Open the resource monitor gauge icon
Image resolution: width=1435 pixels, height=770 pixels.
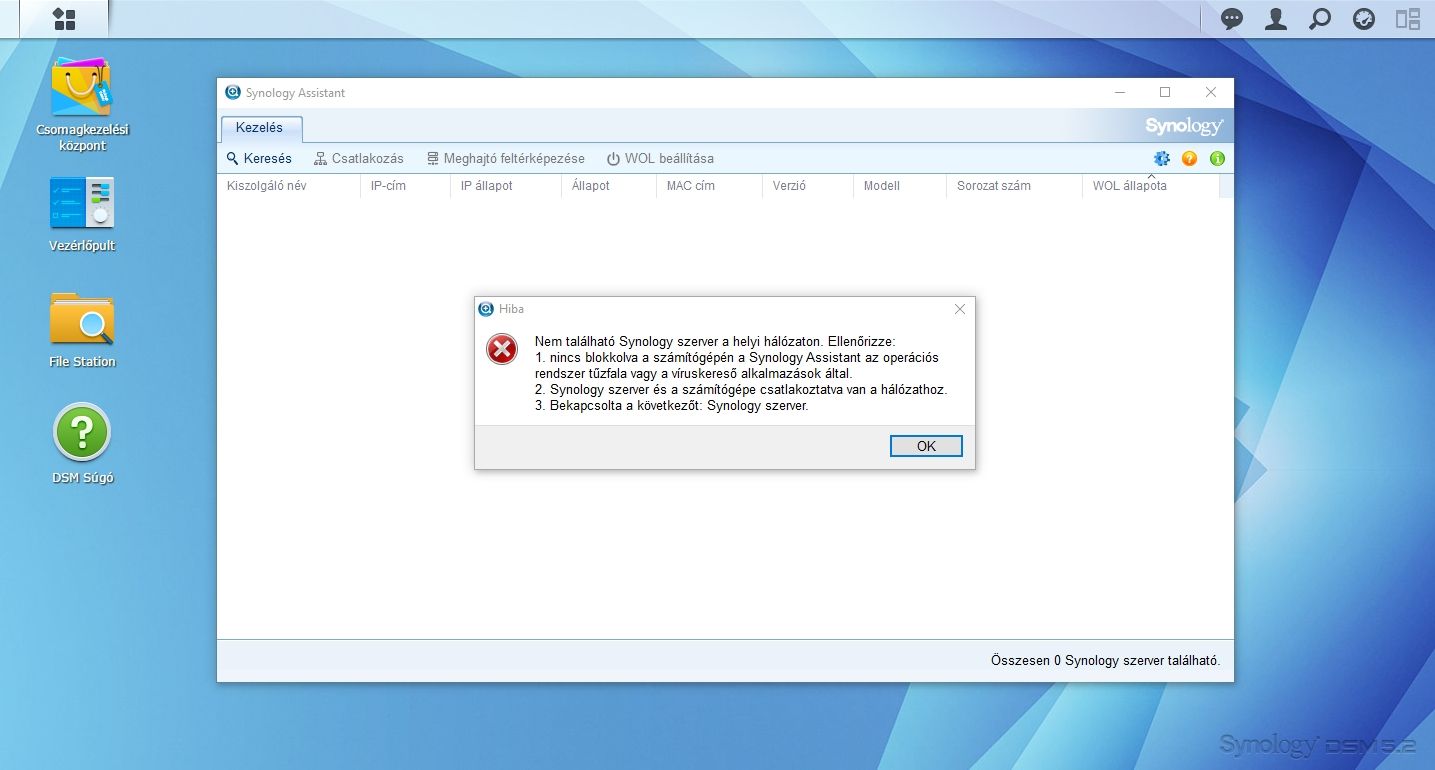[1364, 19]
